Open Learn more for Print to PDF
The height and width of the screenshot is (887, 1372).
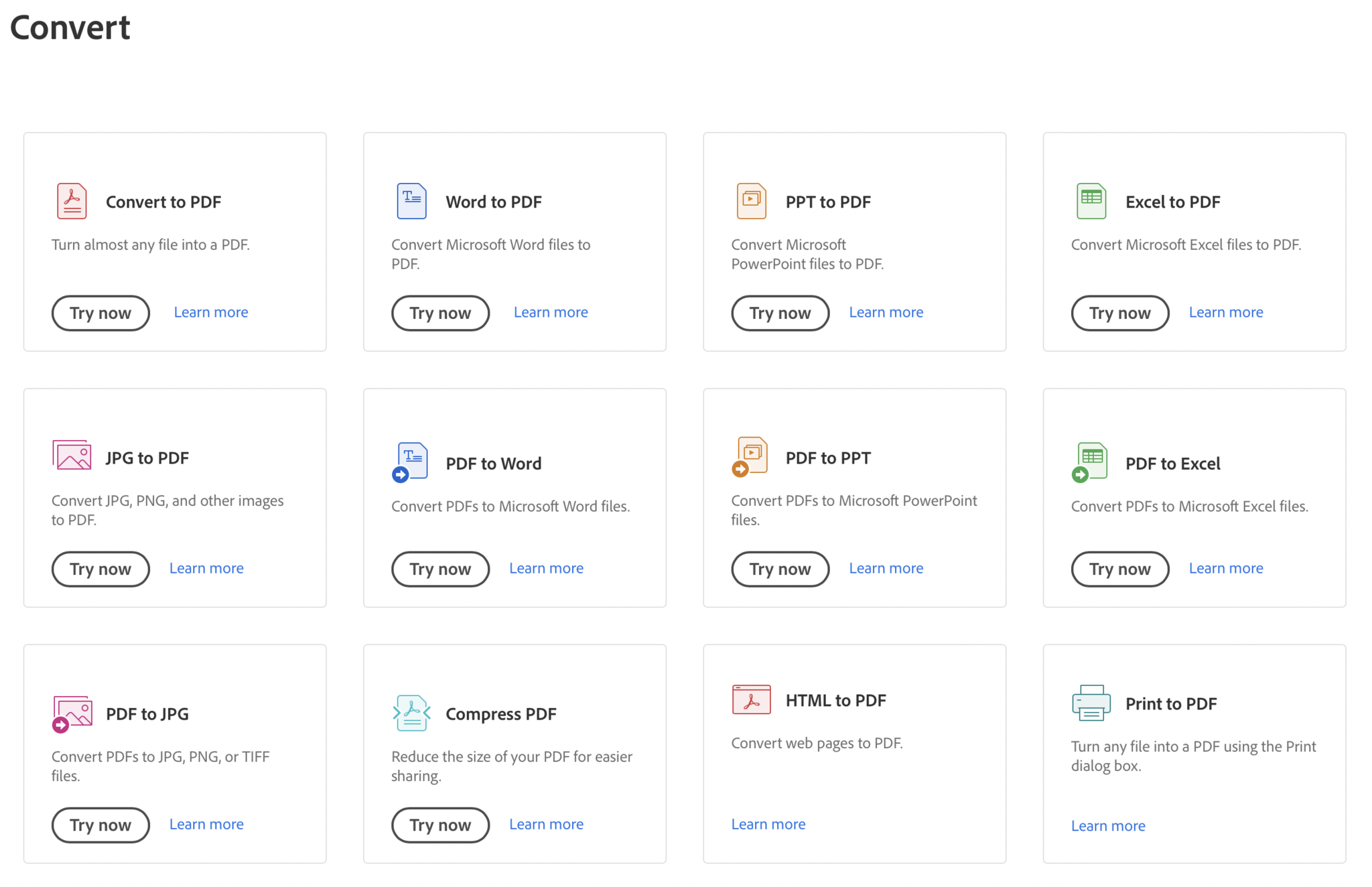coord(1107,825)
